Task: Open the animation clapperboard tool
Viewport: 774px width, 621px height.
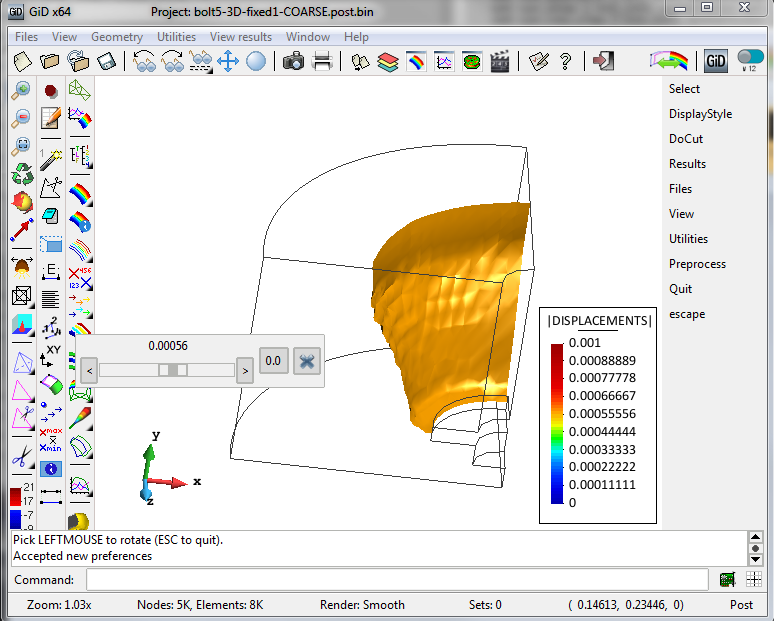Action: [500, 62]
